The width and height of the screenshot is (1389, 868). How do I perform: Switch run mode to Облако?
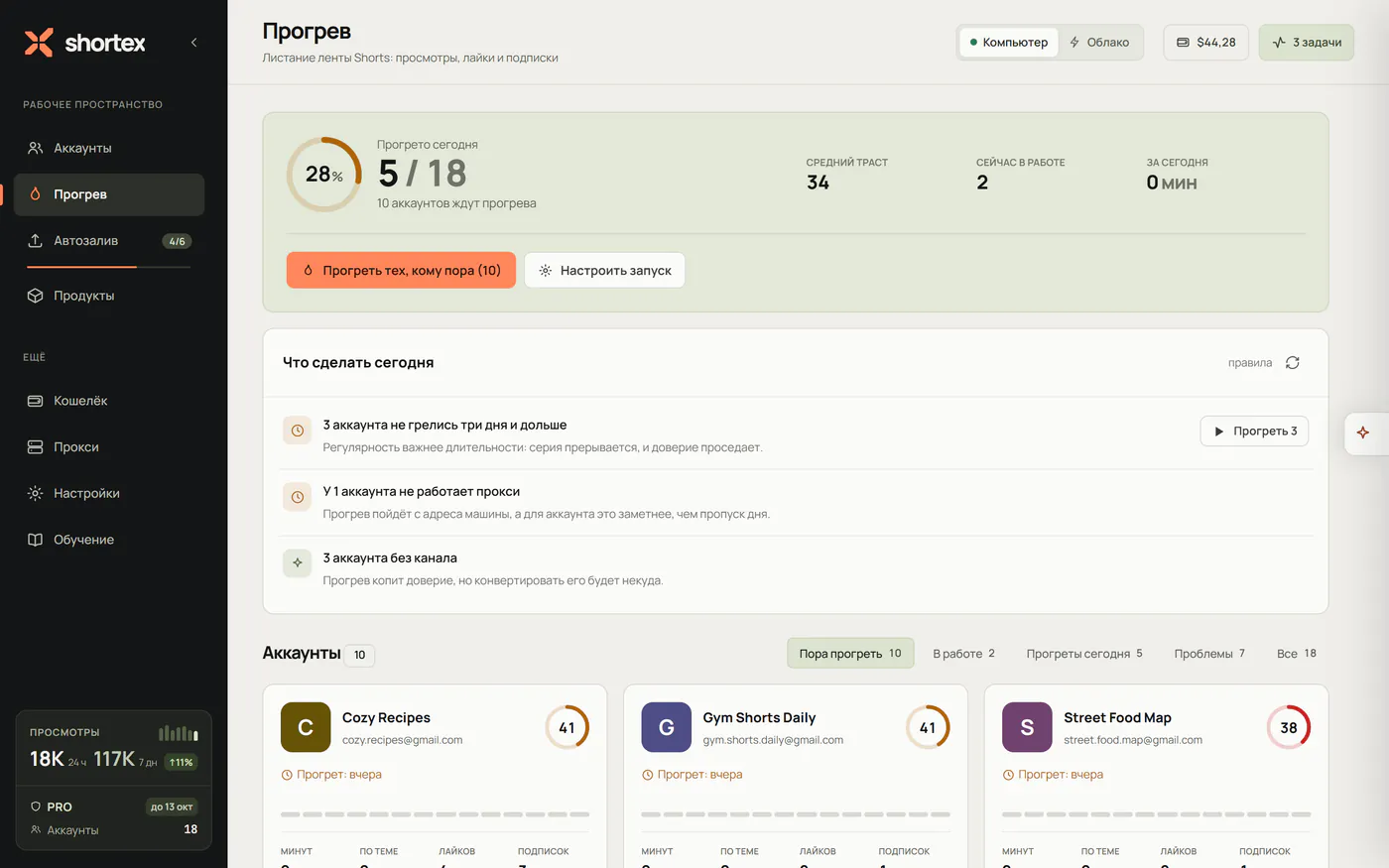(1099, 43)
